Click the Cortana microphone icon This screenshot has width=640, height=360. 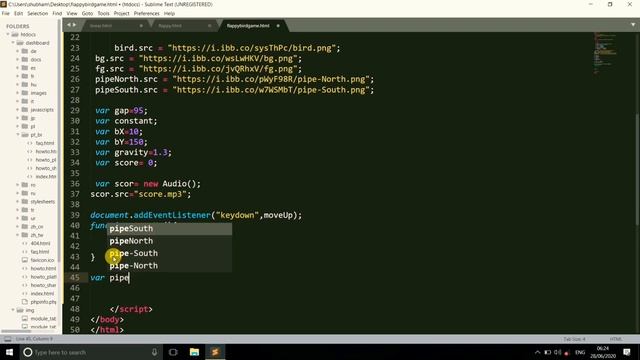pyautogui.click(x=154, y=352)
